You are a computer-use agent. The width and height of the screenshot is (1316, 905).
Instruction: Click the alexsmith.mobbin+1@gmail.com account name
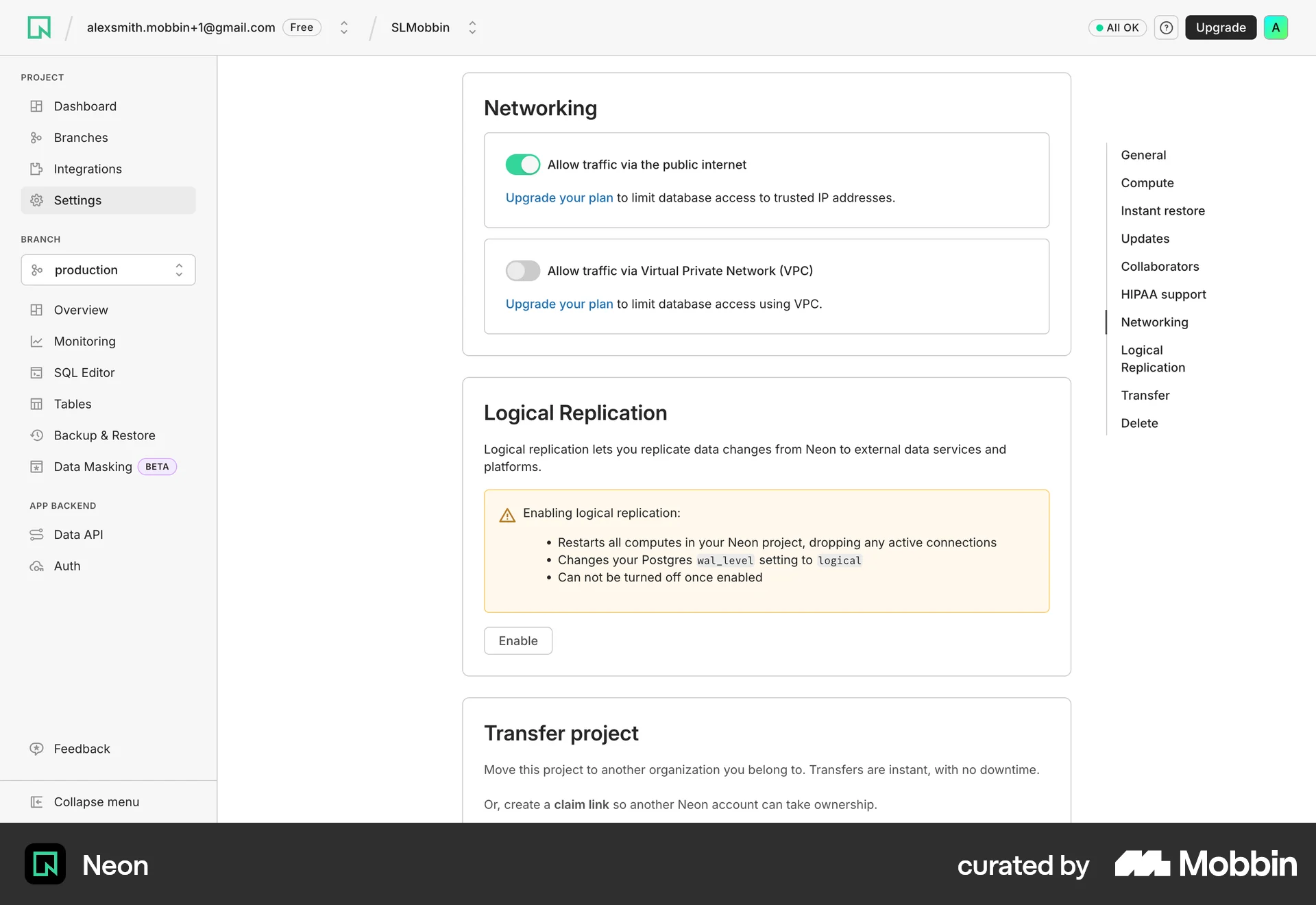(x=181, y=27)
